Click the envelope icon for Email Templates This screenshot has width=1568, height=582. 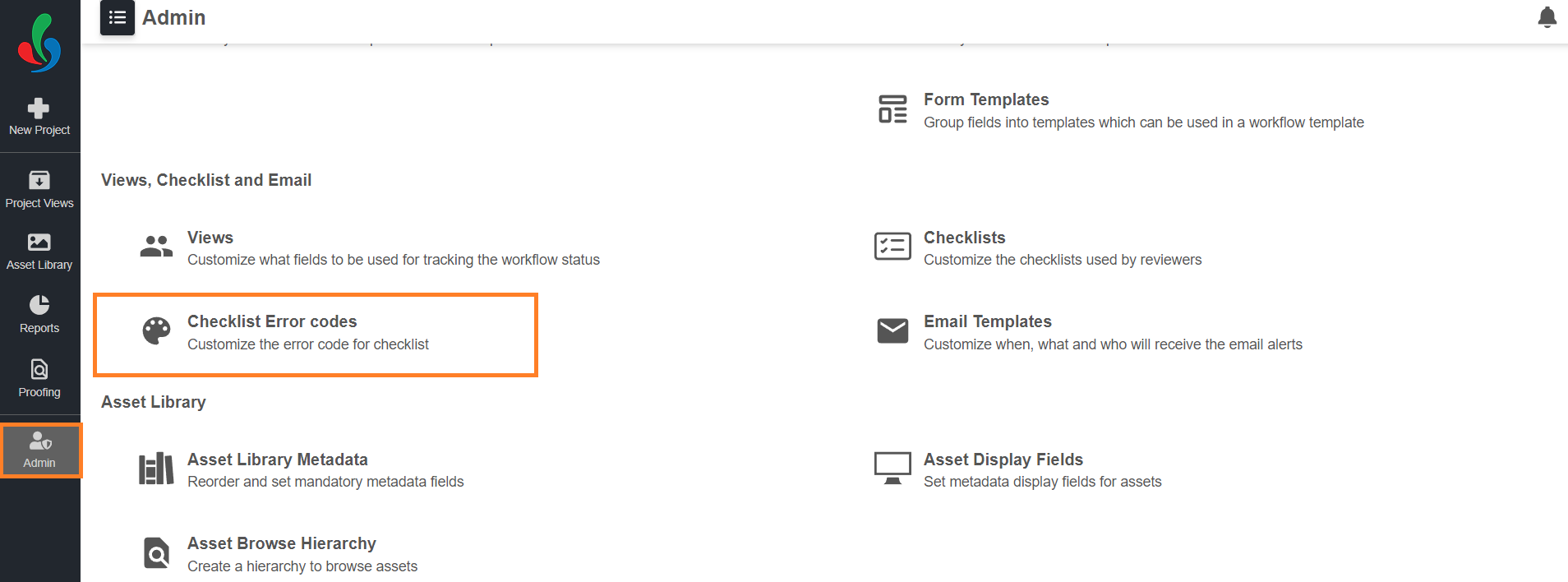(892, 330)
